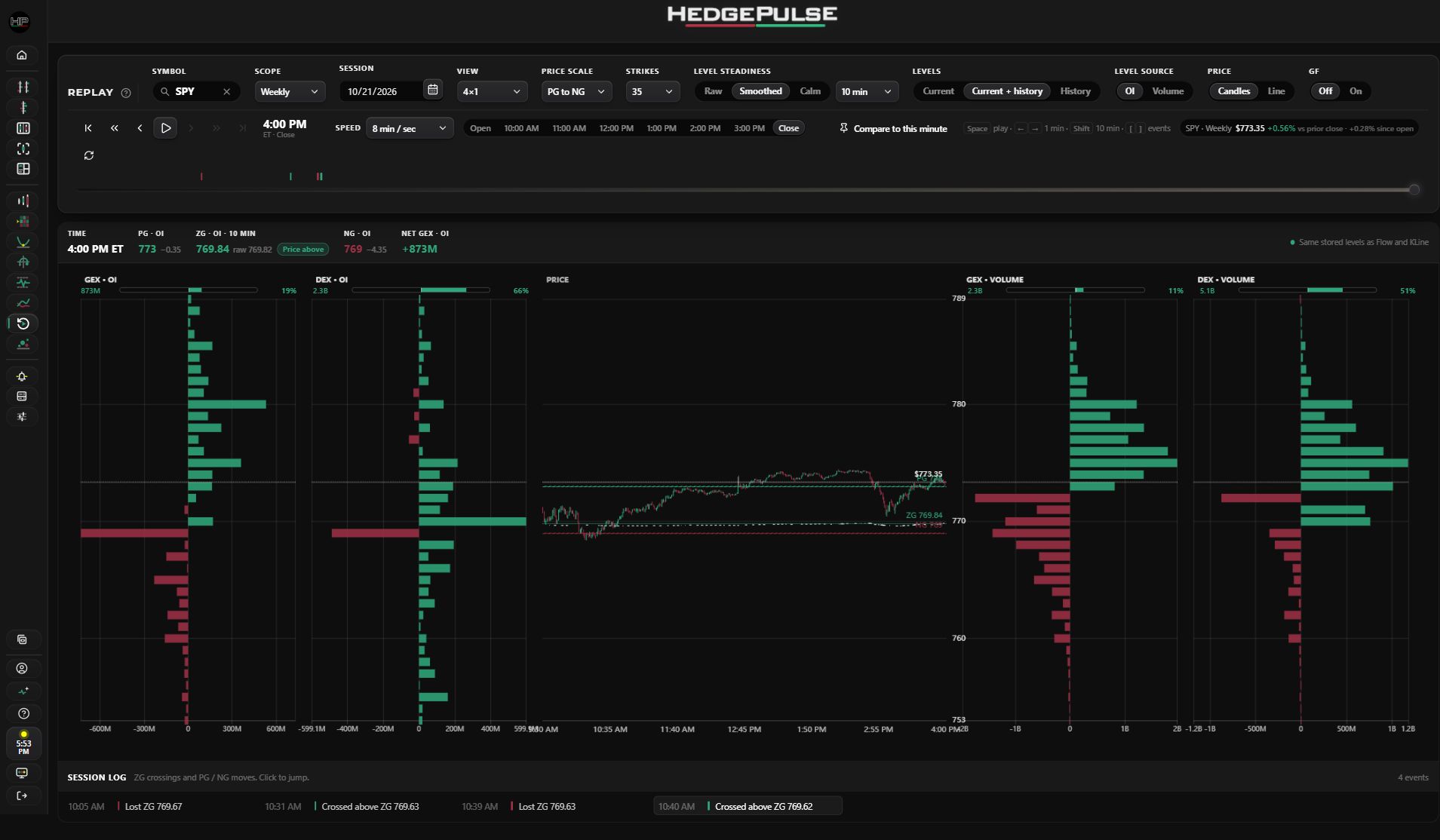Set level steadiness to Raw

pyautogui.click(x=713, y=91)
